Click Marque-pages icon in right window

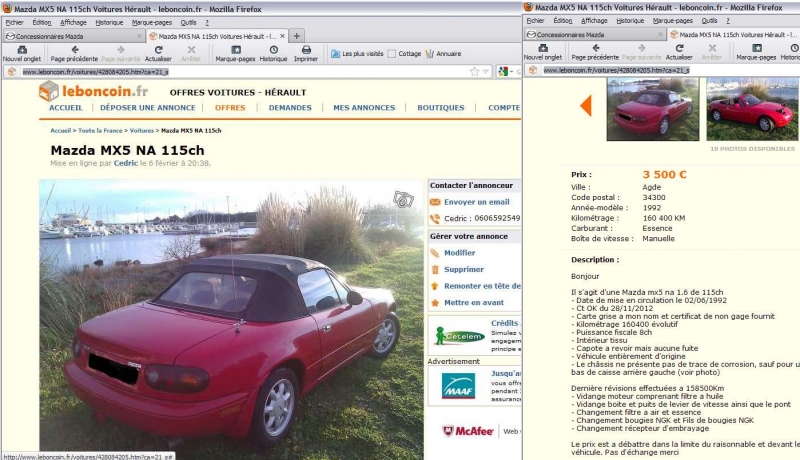(x=756, y=48)
